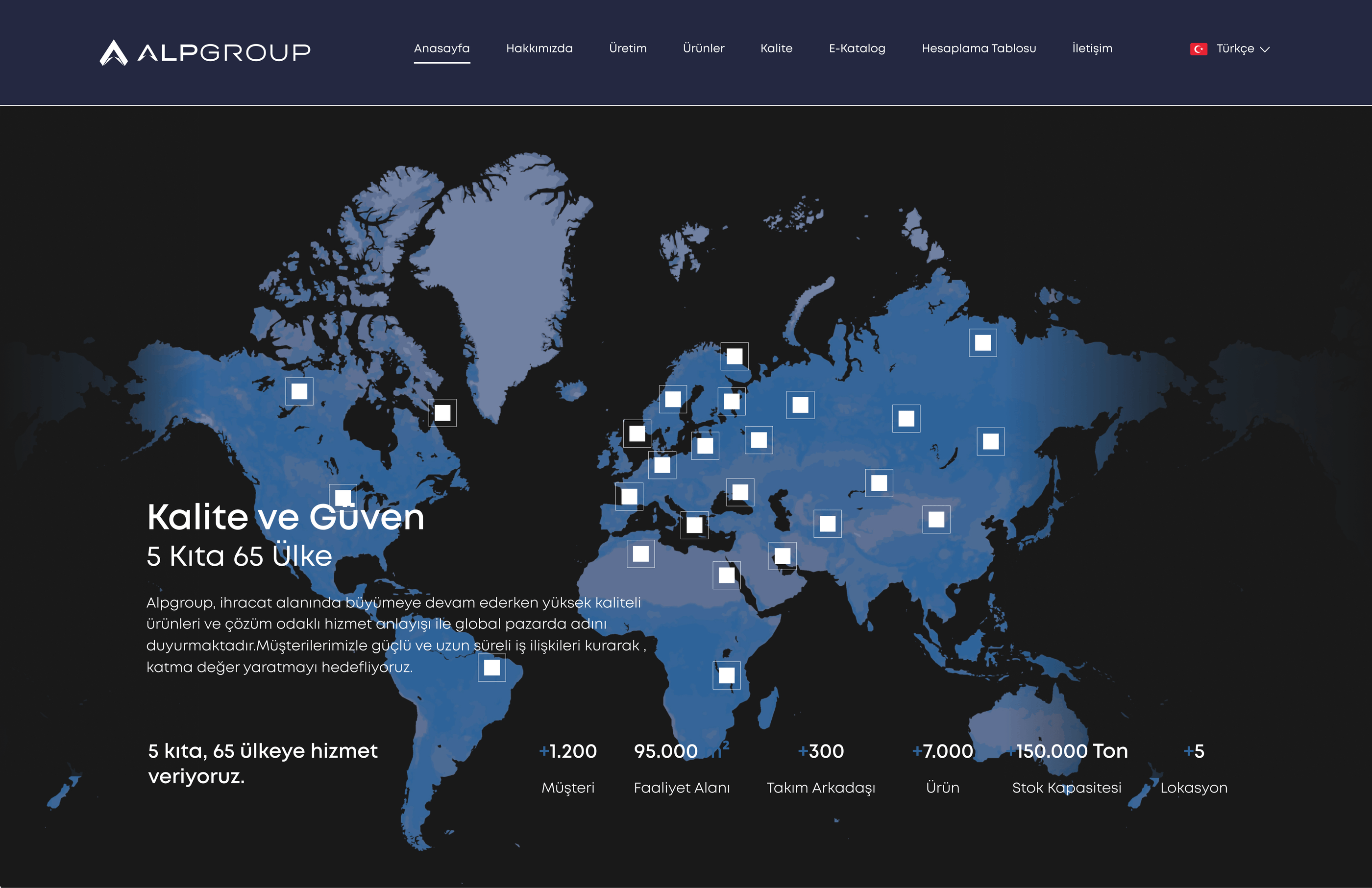Viewport: 1372px width, 888px height.
Task: Click the '5 kıta, 65 ülkeye hizmet veriyoruz.' text
Action: (x=263, y=764)
